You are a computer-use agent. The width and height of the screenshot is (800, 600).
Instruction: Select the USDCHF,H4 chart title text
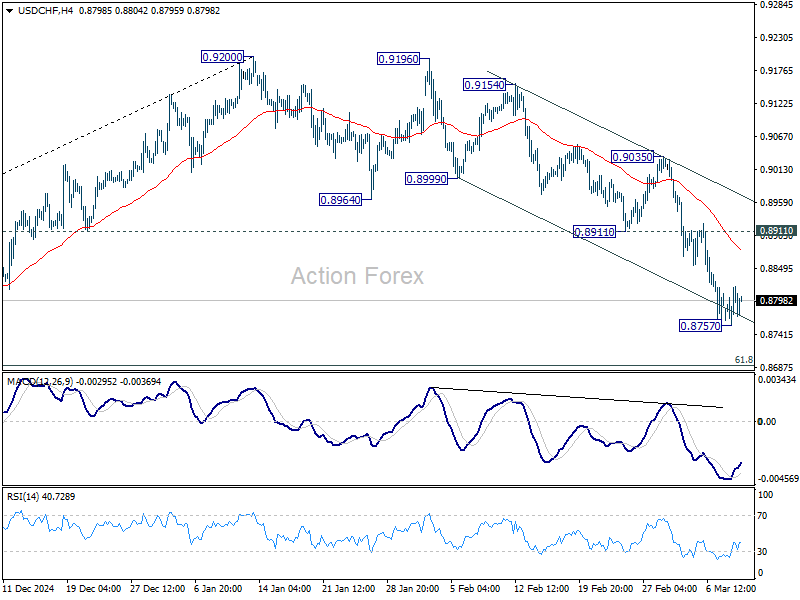[45, 11]
